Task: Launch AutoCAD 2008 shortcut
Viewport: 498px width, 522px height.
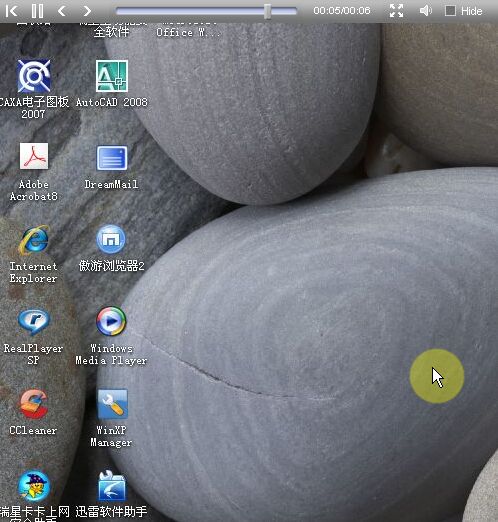Action: click(112, 76)
